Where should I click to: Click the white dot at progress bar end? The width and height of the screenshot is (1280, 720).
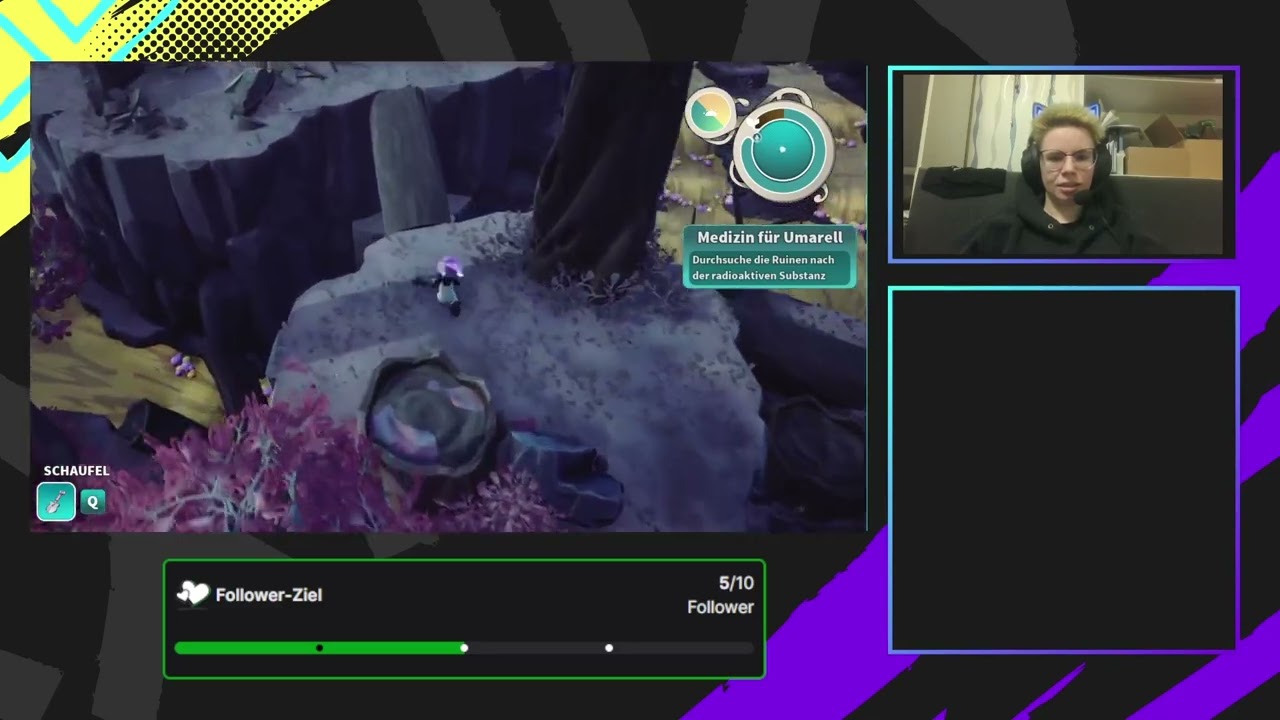pos(464,648)
